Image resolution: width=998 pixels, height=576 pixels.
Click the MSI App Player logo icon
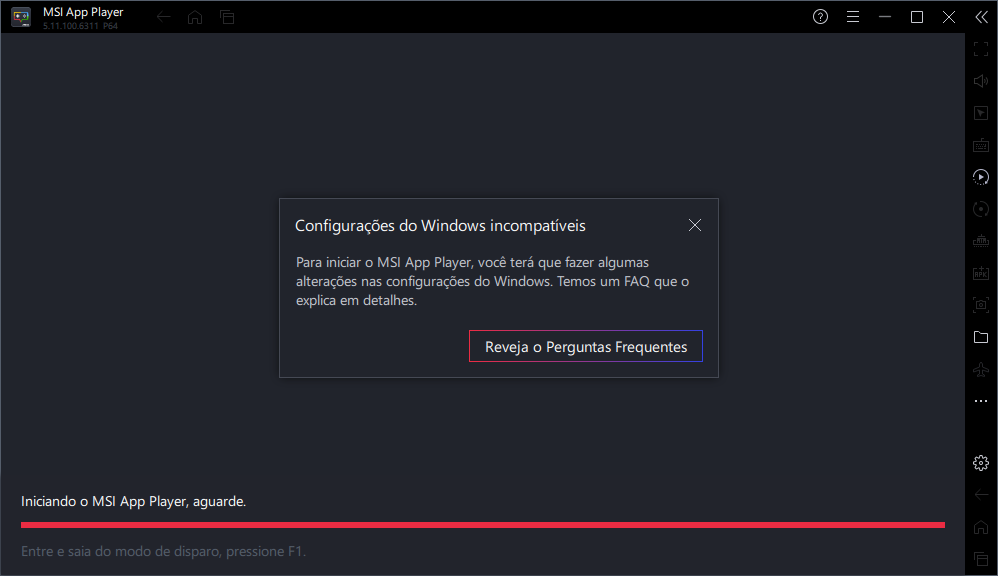pyautogui.click(x=20, y=17)
